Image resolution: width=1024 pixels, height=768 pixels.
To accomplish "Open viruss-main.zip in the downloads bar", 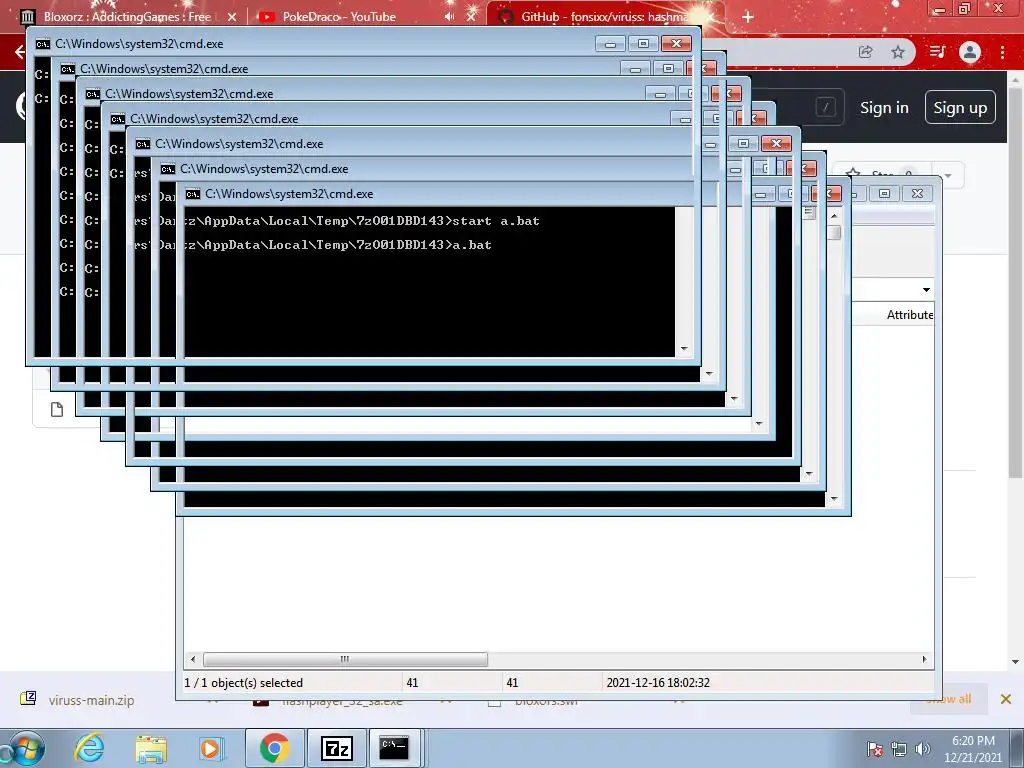I will click(91, 700).
